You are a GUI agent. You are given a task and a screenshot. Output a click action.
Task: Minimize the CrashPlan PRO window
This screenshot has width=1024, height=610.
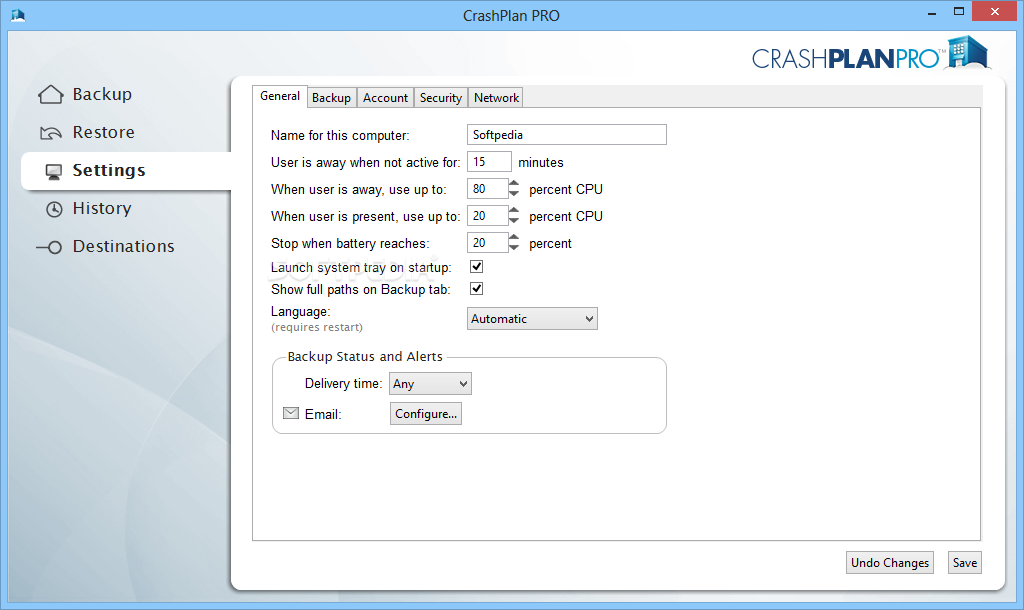pos(932,13)
